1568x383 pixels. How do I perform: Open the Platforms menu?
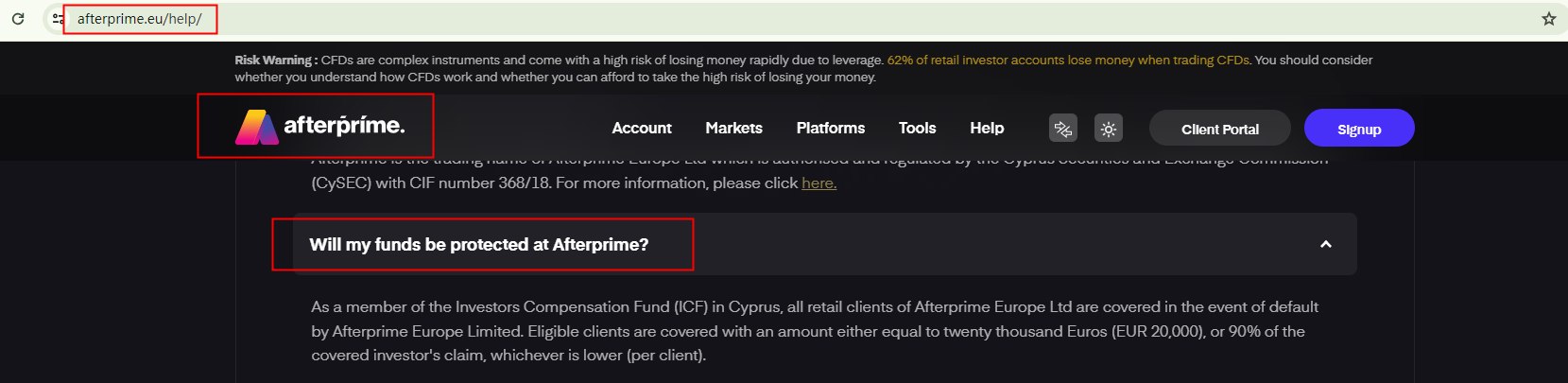coord(830,129)
